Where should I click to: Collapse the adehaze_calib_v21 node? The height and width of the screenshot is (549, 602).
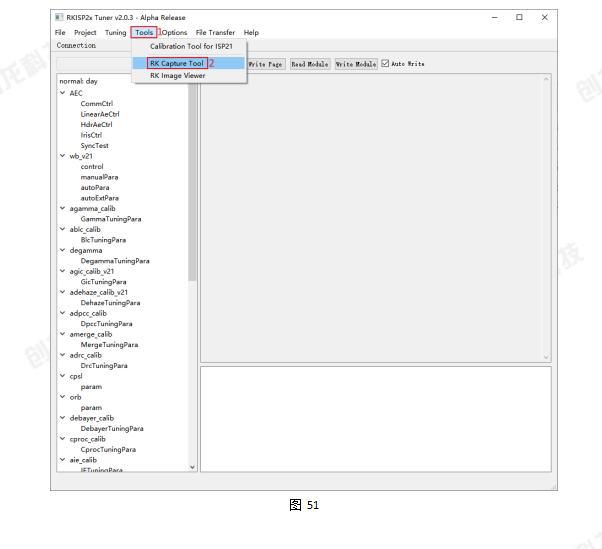pyautogui.click(x=63, y=292)
